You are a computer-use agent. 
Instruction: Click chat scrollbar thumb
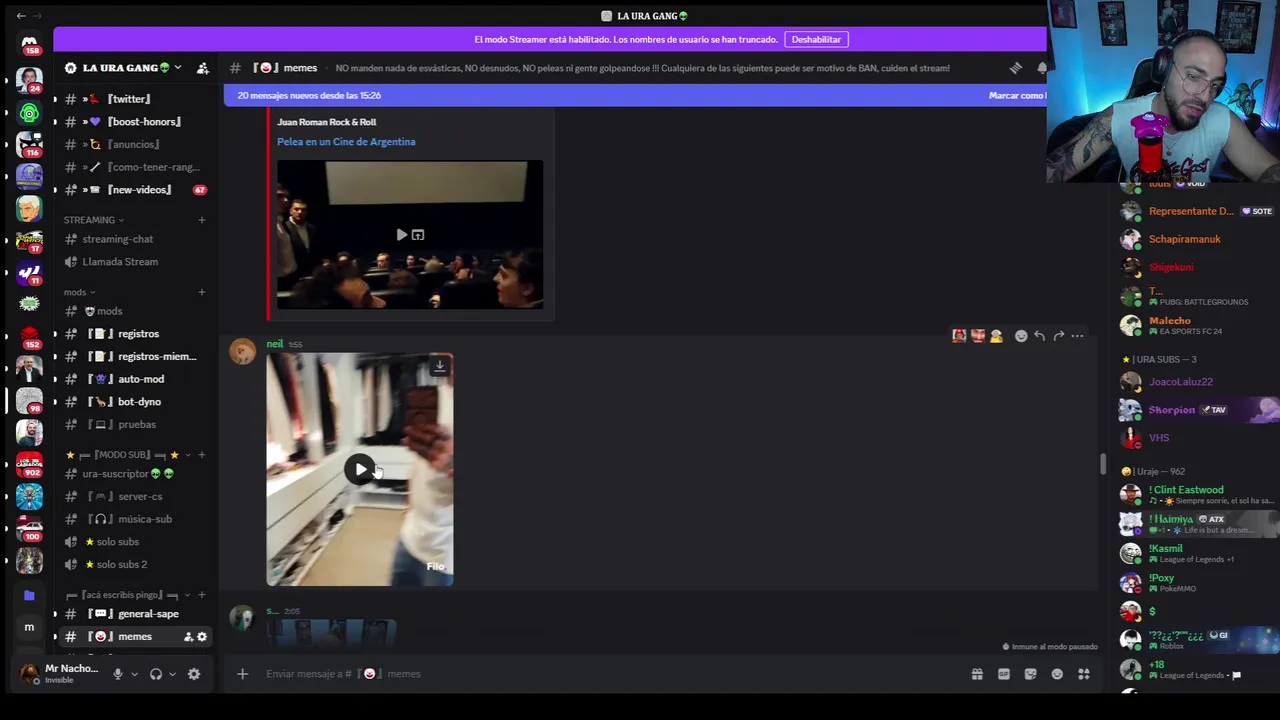[1103, 464]
